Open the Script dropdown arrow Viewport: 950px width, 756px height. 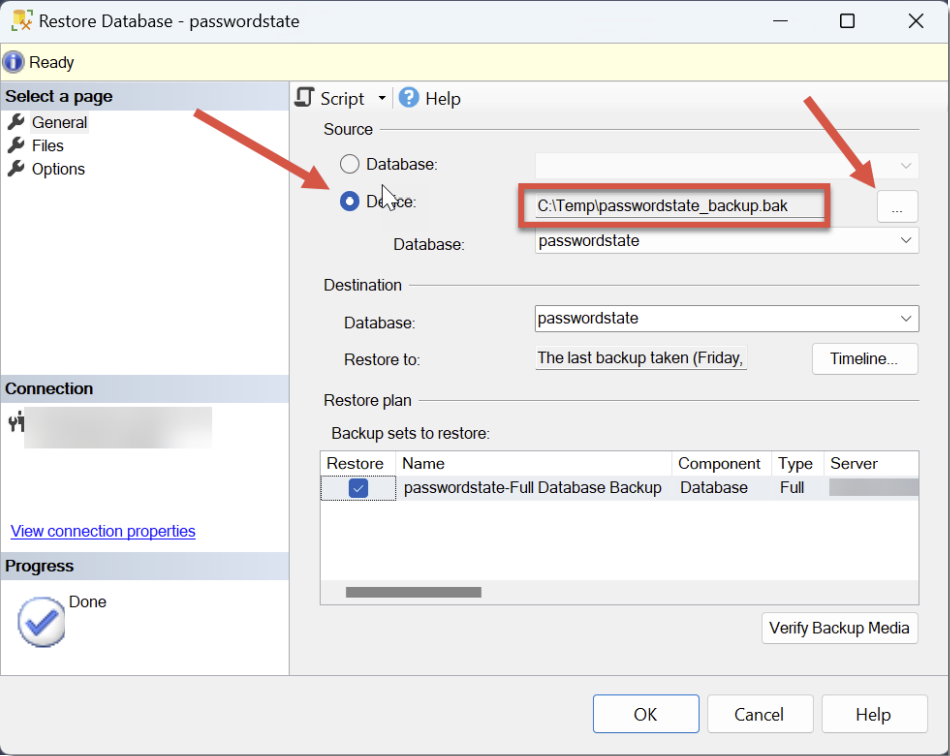click(382, 98)
